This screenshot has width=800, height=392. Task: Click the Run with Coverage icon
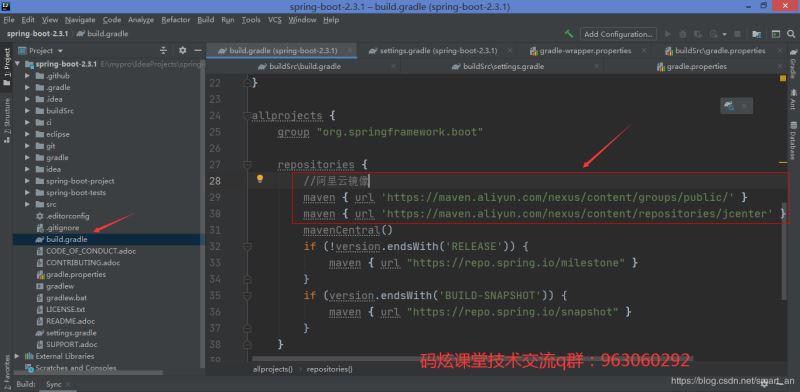tap(697, 34)
